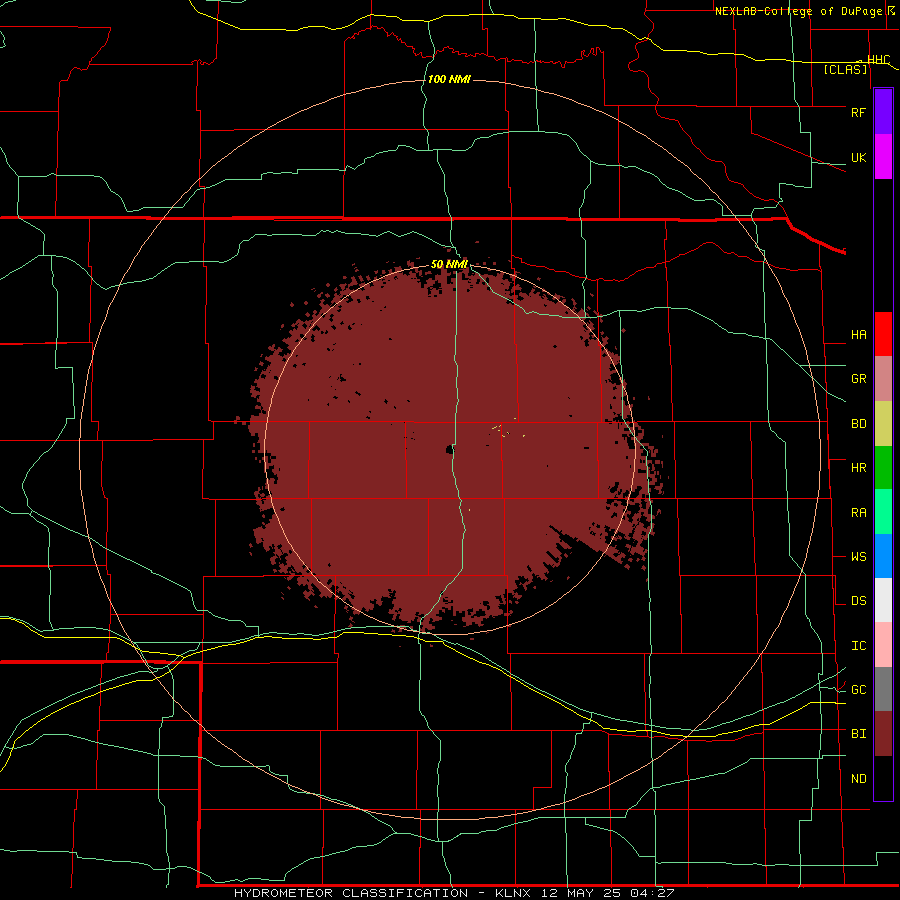The image size is (900, 900).
Task: Click the red HA legend color swatch
Action: (883, 334)
